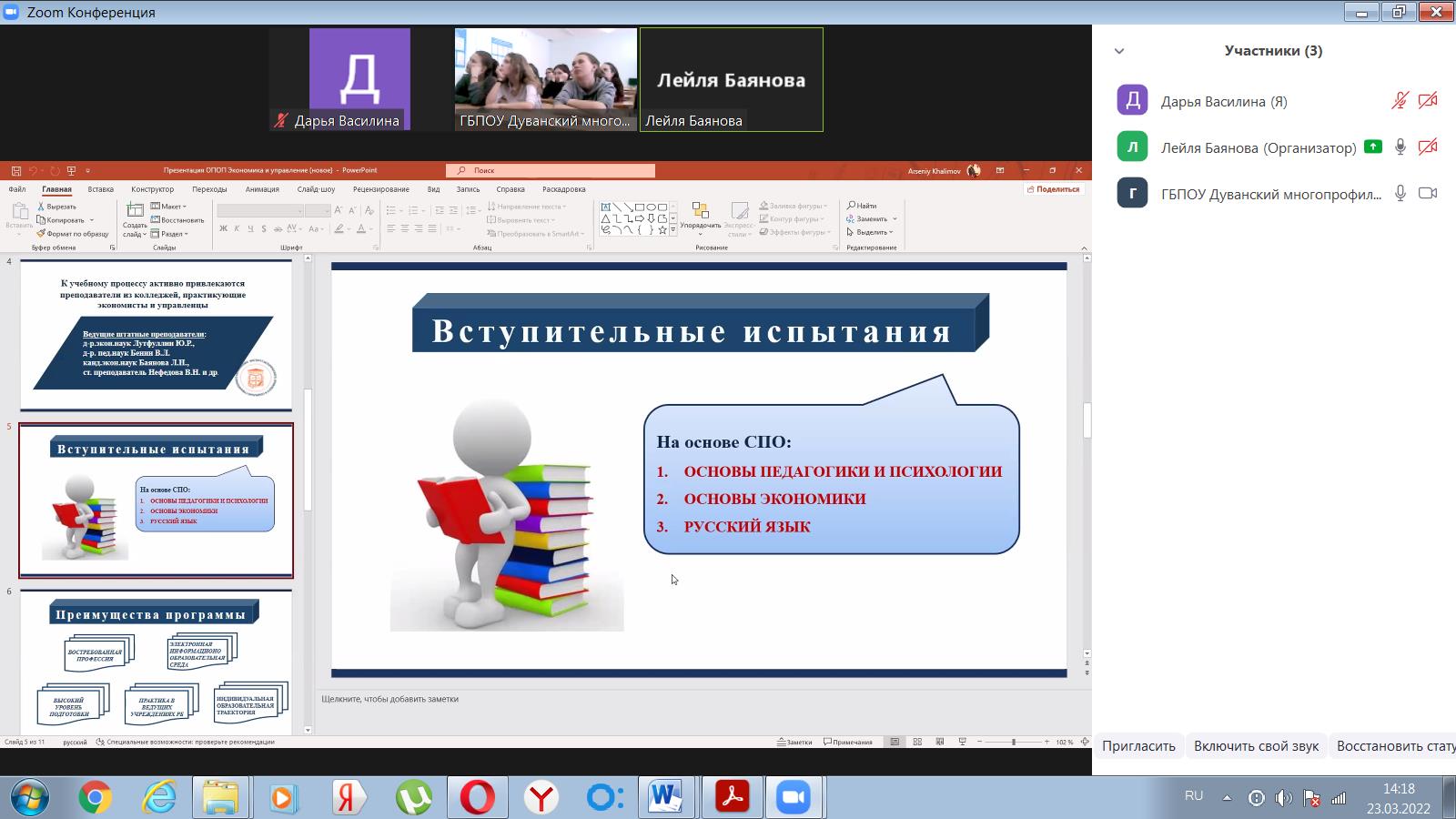
Task: Click Дарья Василина's muted microphone icon
Action: [x=1400, y=101]
